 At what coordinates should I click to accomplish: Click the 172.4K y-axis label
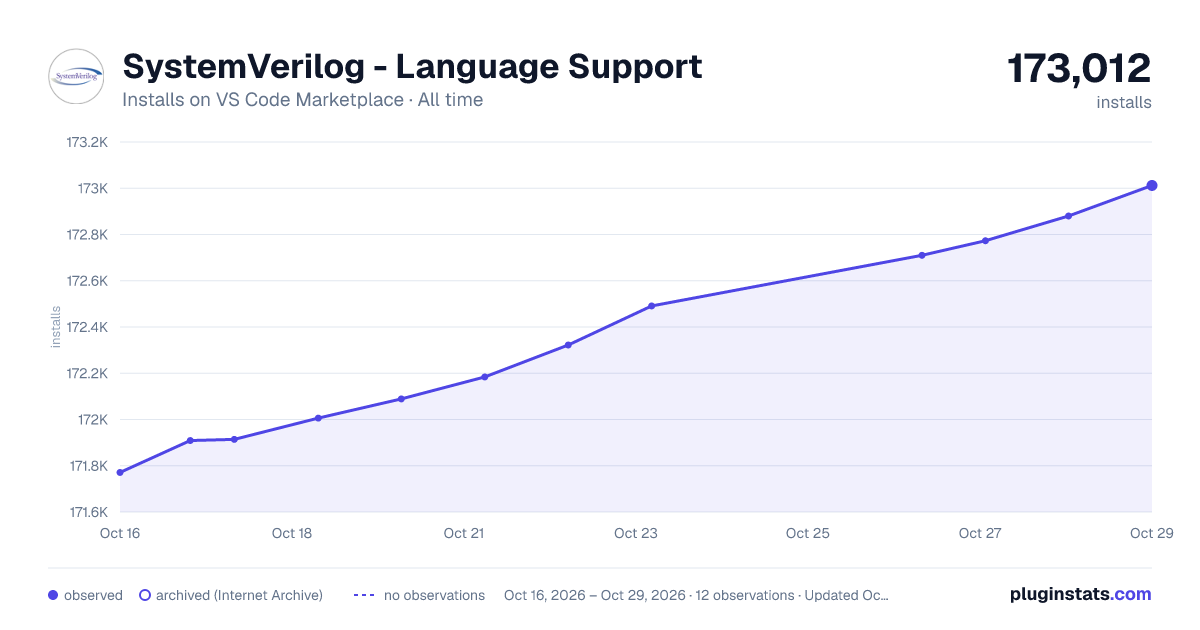87,327
